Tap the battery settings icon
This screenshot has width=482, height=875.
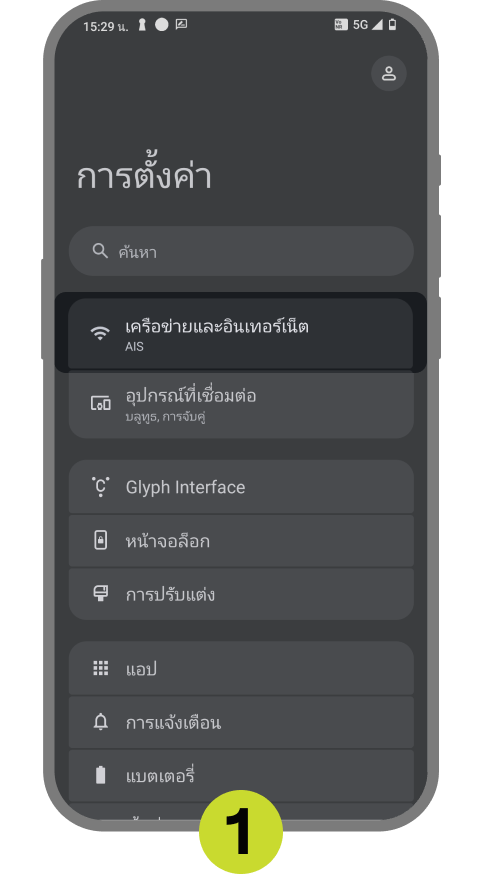click(100, 775)
